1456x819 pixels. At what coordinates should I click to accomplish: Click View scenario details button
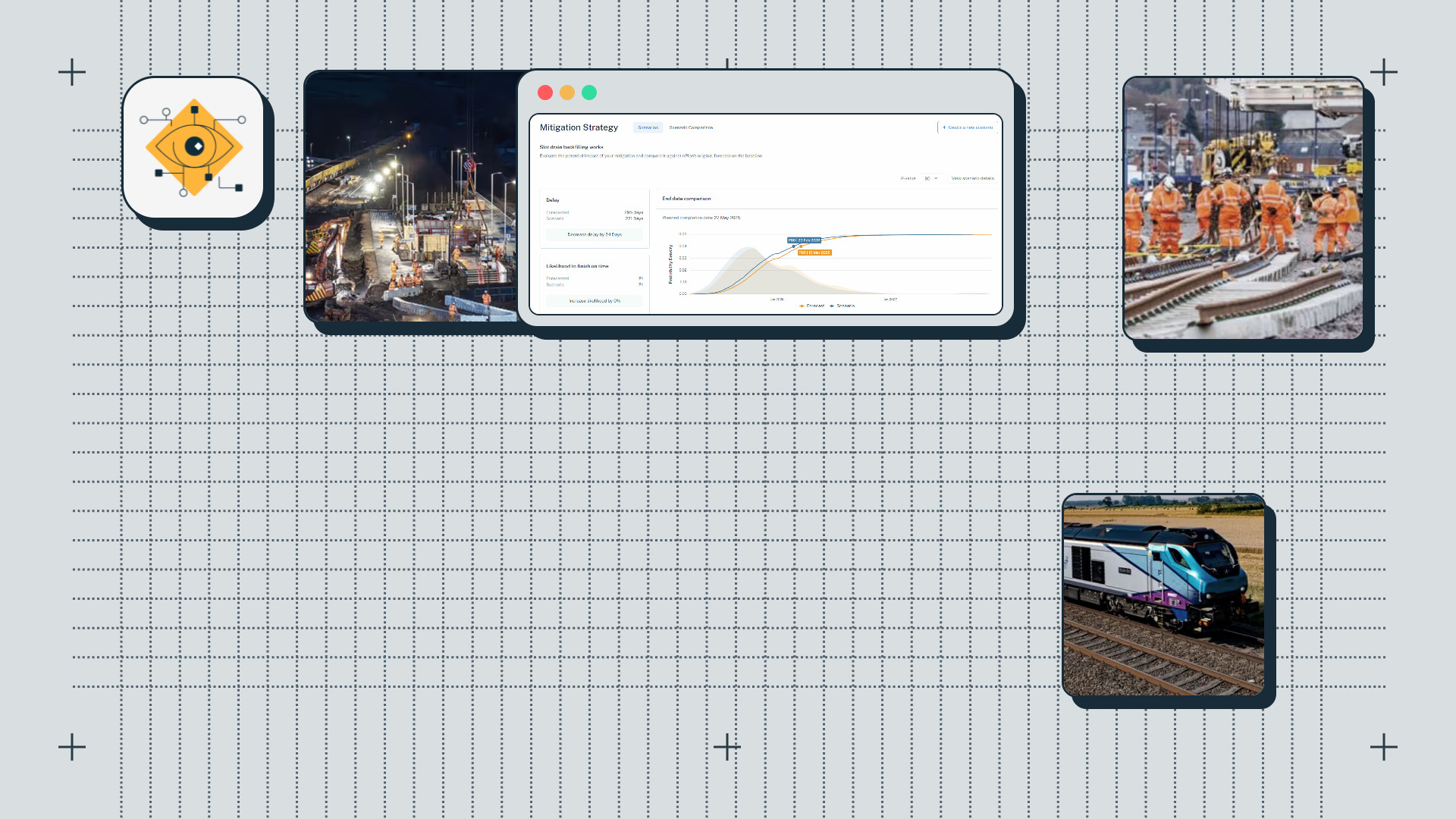pyautogui.click(x=972, y=178)
